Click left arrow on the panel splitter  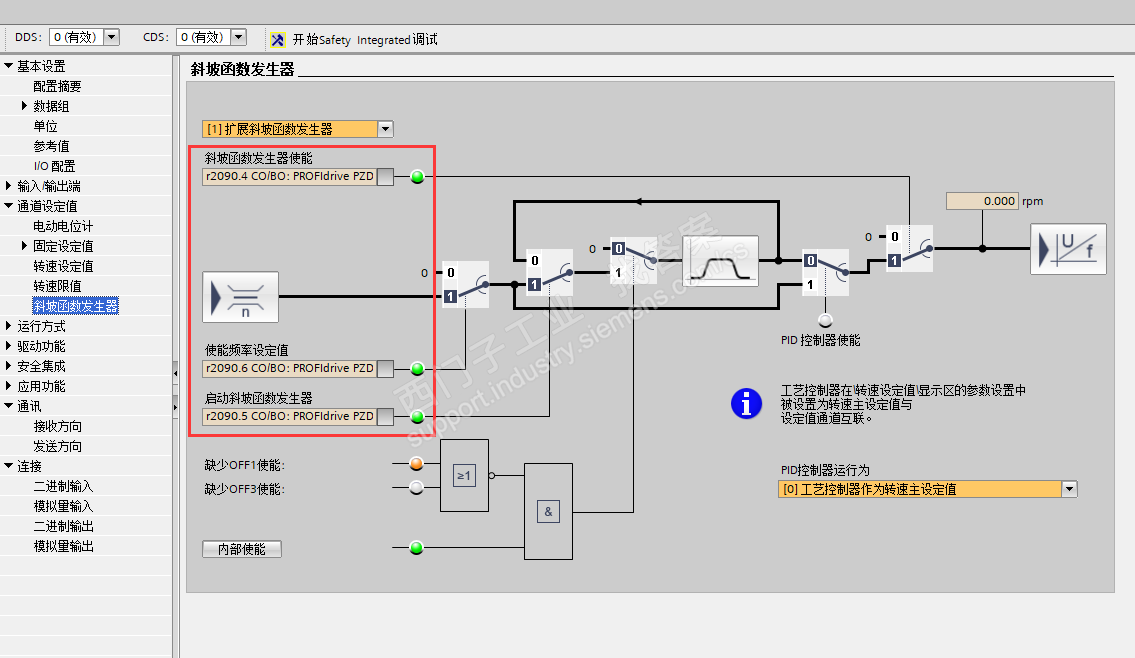(x=175, y=374)
